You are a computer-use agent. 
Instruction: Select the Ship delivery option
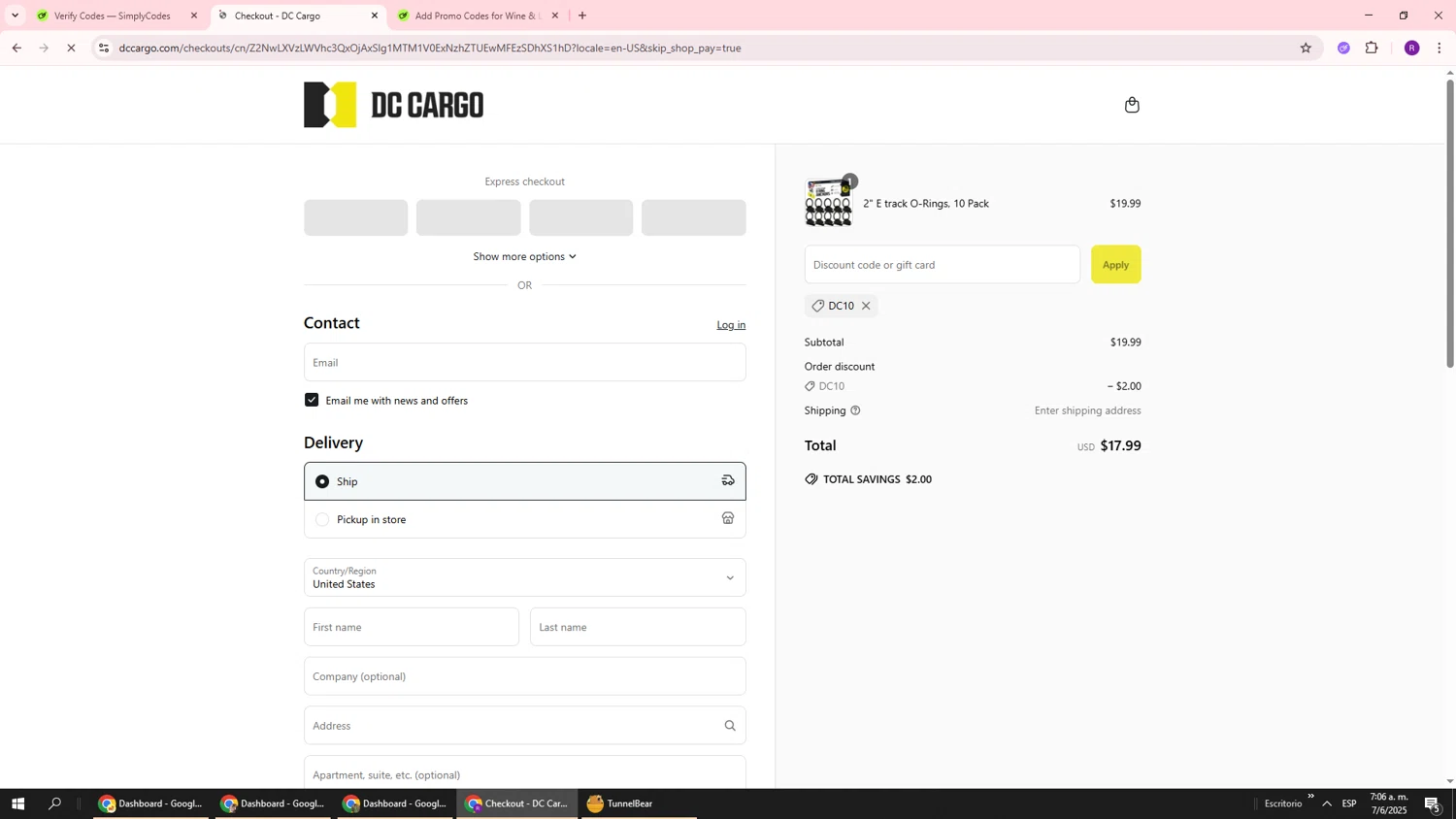(x=524, y=481)
